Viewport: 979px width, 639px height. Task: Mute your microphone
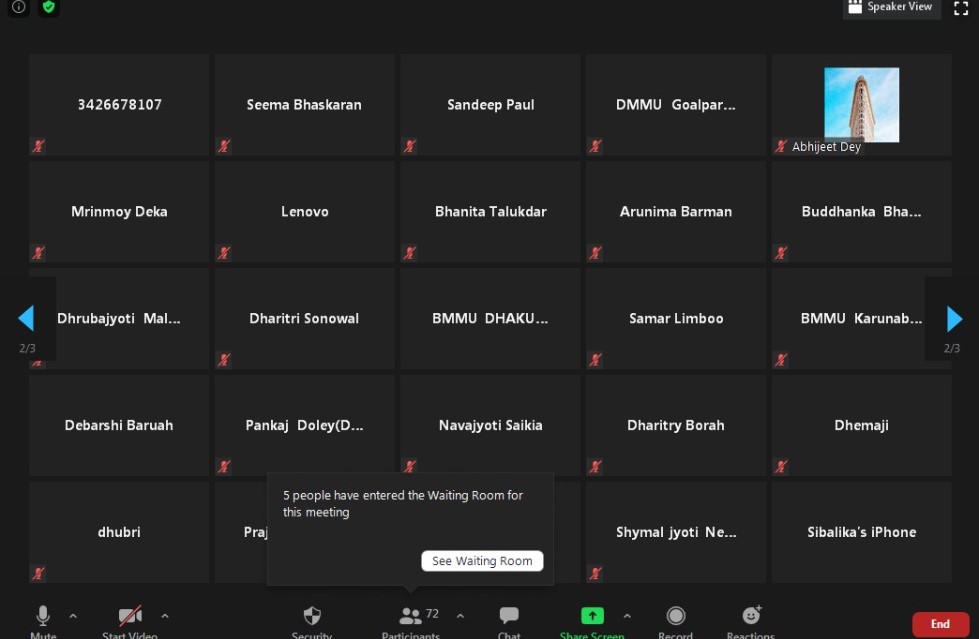(43, 622)
